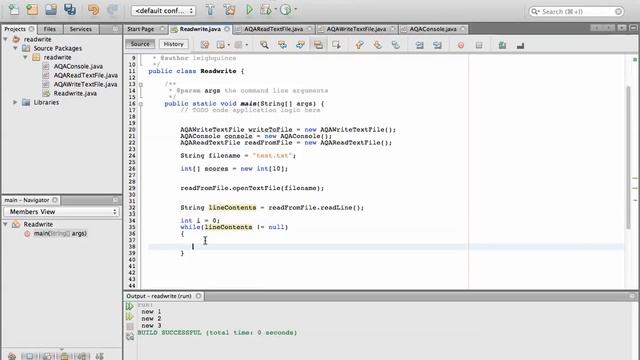Click the Re-run with different parameters yellow icon

pos(130,316)
